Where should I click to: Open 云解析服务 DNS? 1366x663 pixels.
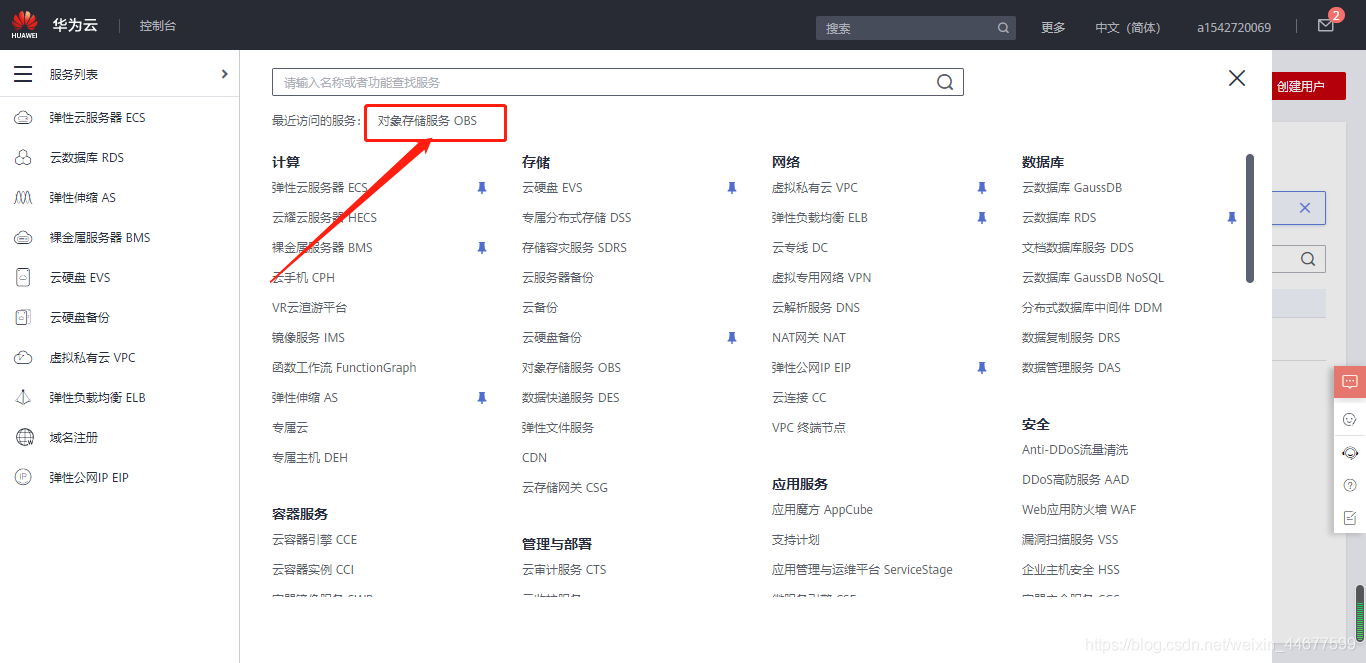[816, 308]
